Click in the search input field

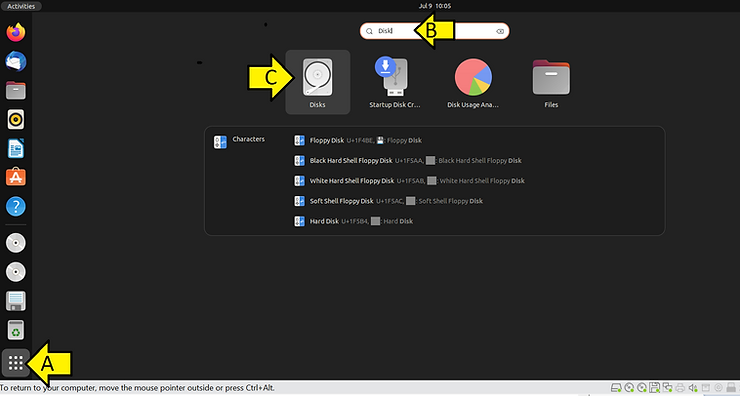click(x=434, y=31)
